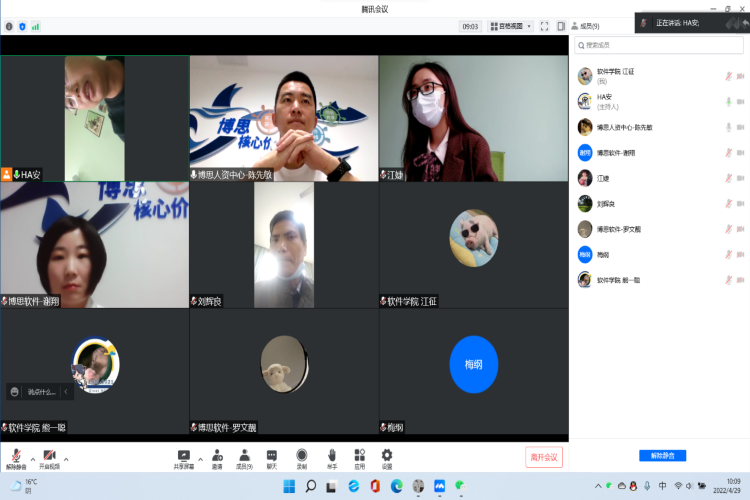Open Office icon on taskbar
Viewport: 750px width, 500px height.
pyautogui.click(x=375, y=487)
